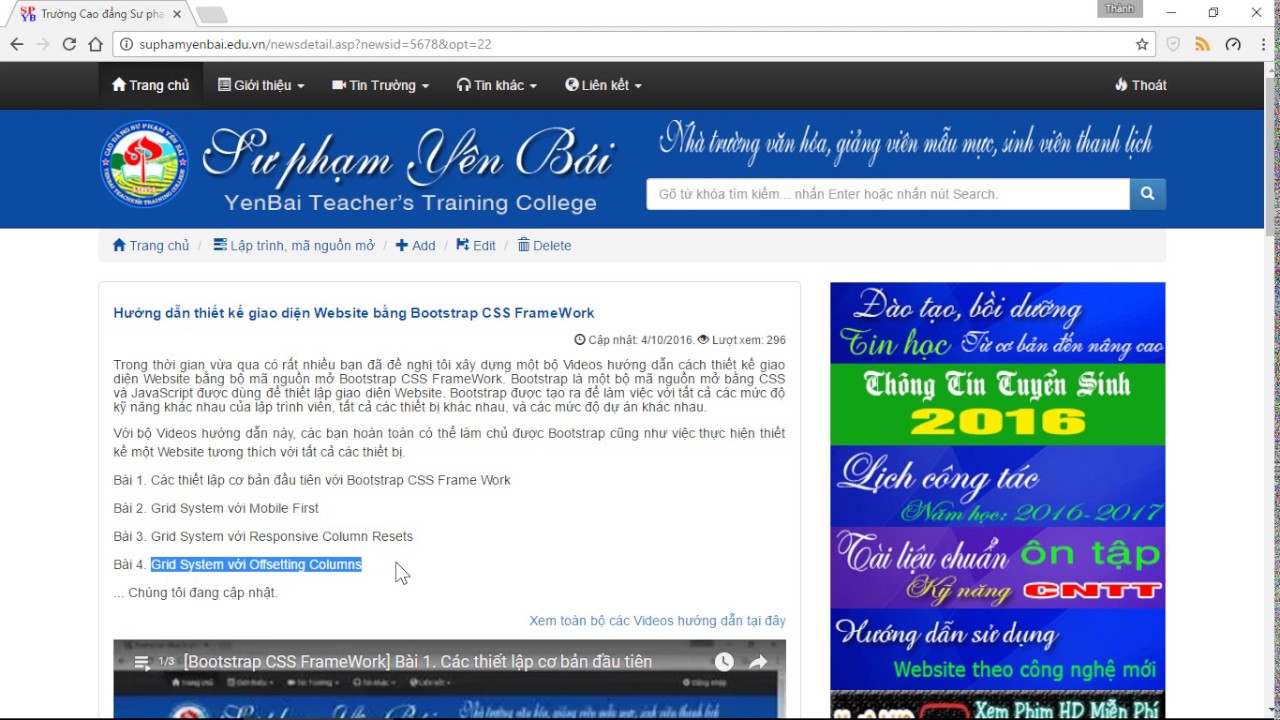The image size is (1280, 720).
Task: Click the Thoát logout link
Action: click(1140, 85)
